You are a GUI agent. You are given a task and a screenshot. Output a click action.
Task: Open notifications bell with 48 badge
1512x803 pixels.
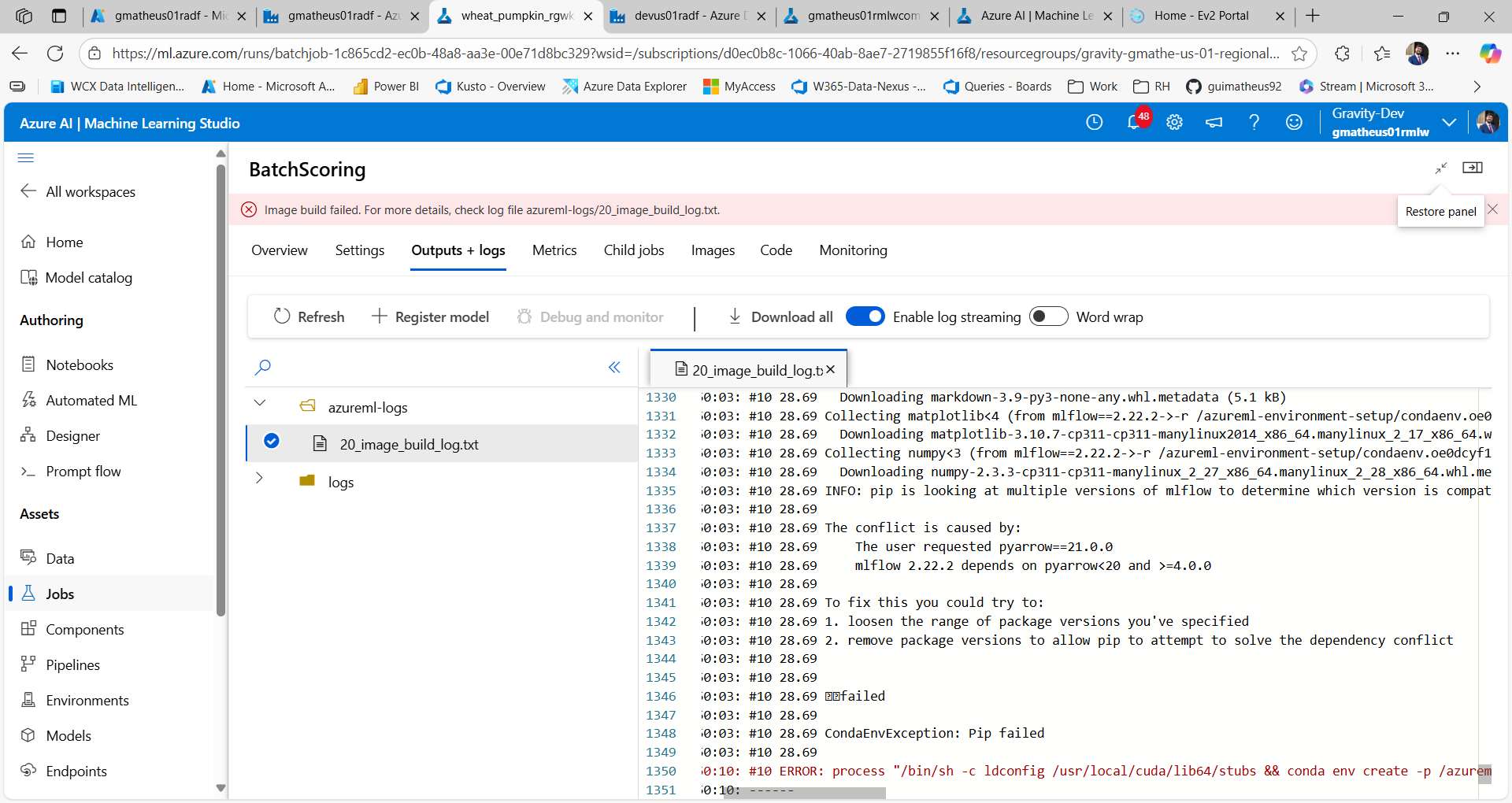click(1136, 121)
